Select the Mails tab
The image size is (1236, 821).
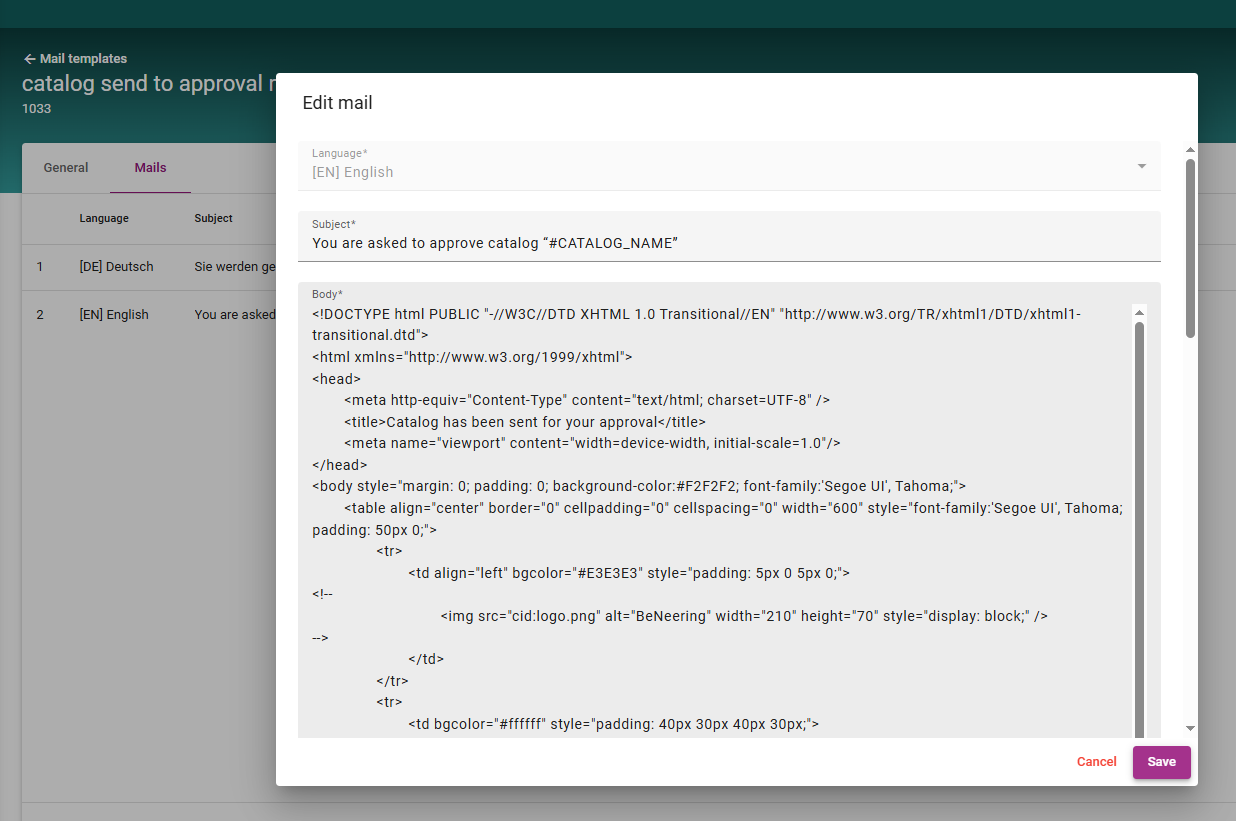coord(150,168)
